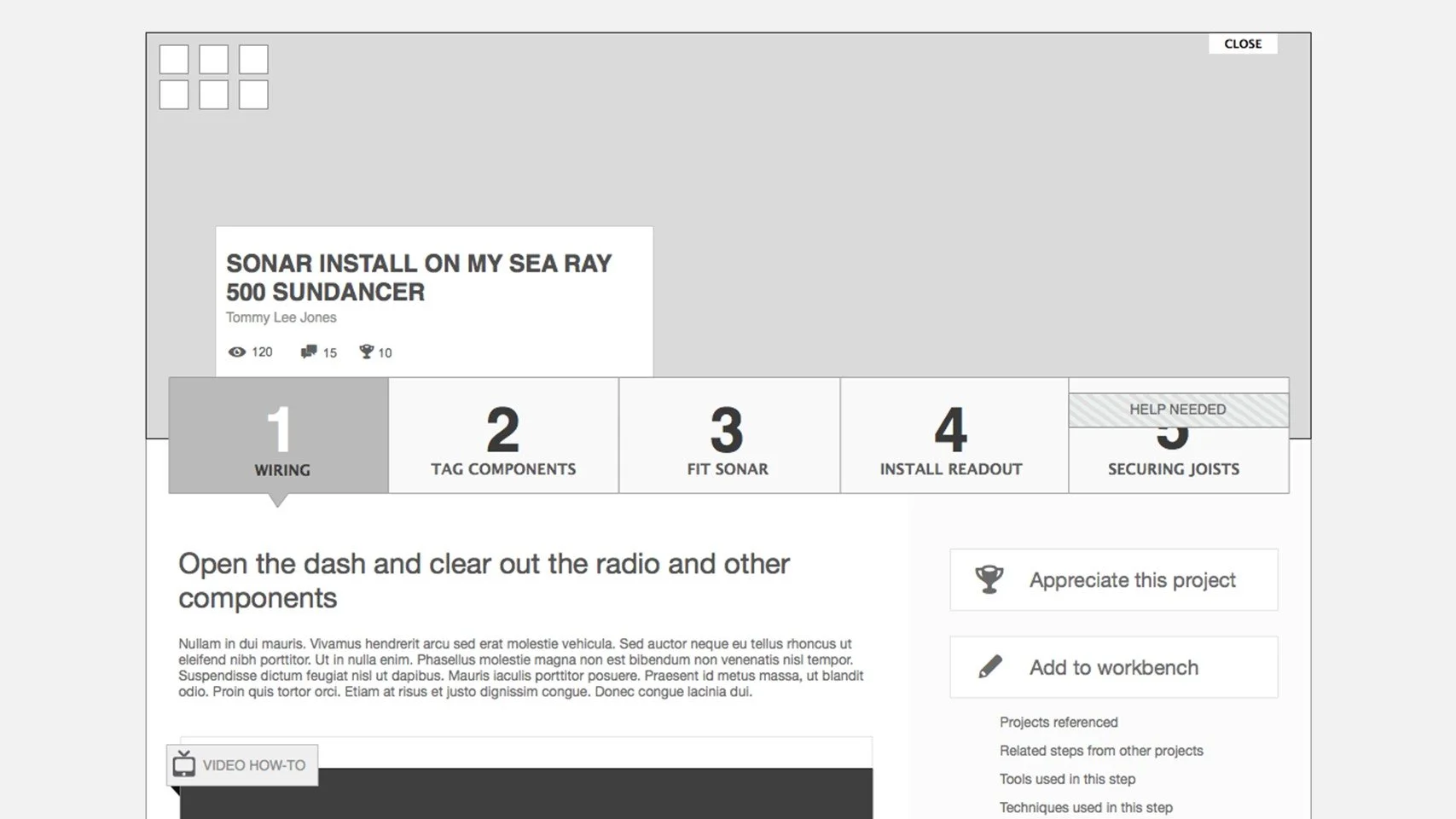Screen dimensions: 1456x819
Task: Select top-middle thumbnail square
Action: click(213, 60)
